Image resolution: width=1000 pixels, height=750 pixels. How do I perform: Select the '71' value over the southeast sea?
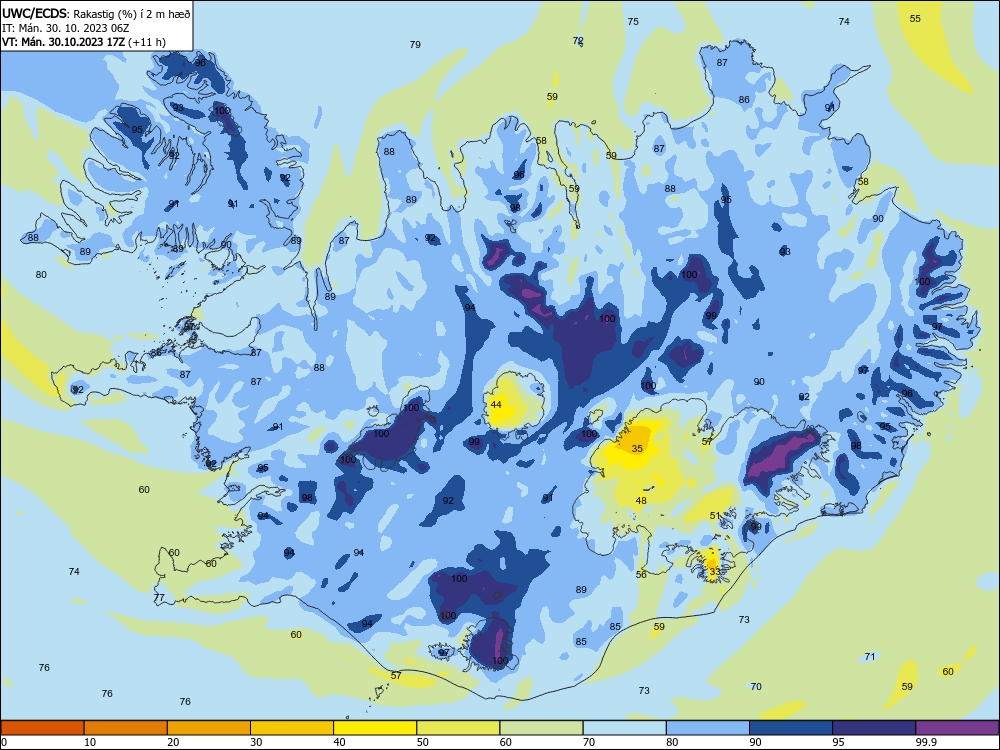[870, 656]
